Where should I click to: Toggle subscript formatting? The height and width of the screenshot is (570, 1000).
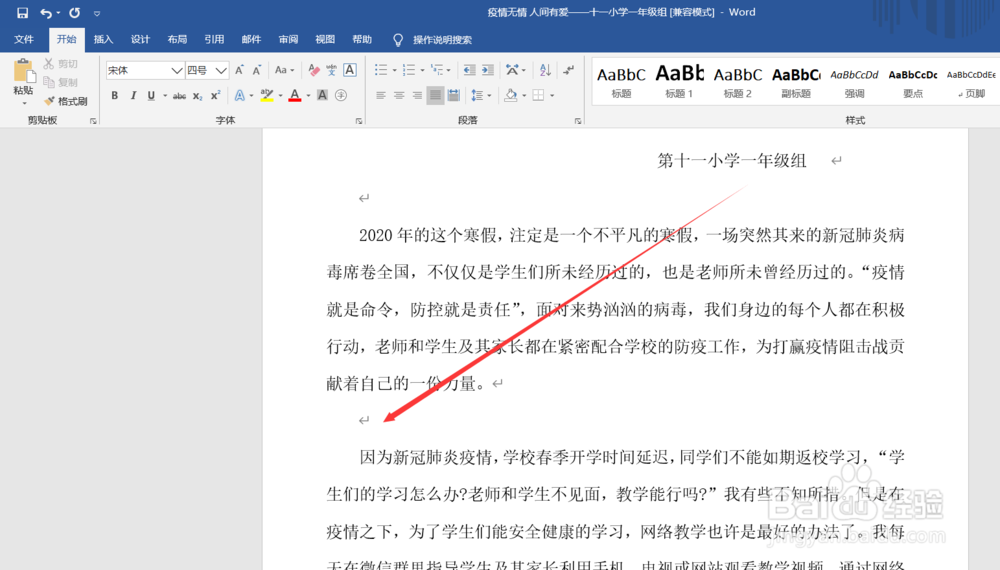[x=198, y=96]
